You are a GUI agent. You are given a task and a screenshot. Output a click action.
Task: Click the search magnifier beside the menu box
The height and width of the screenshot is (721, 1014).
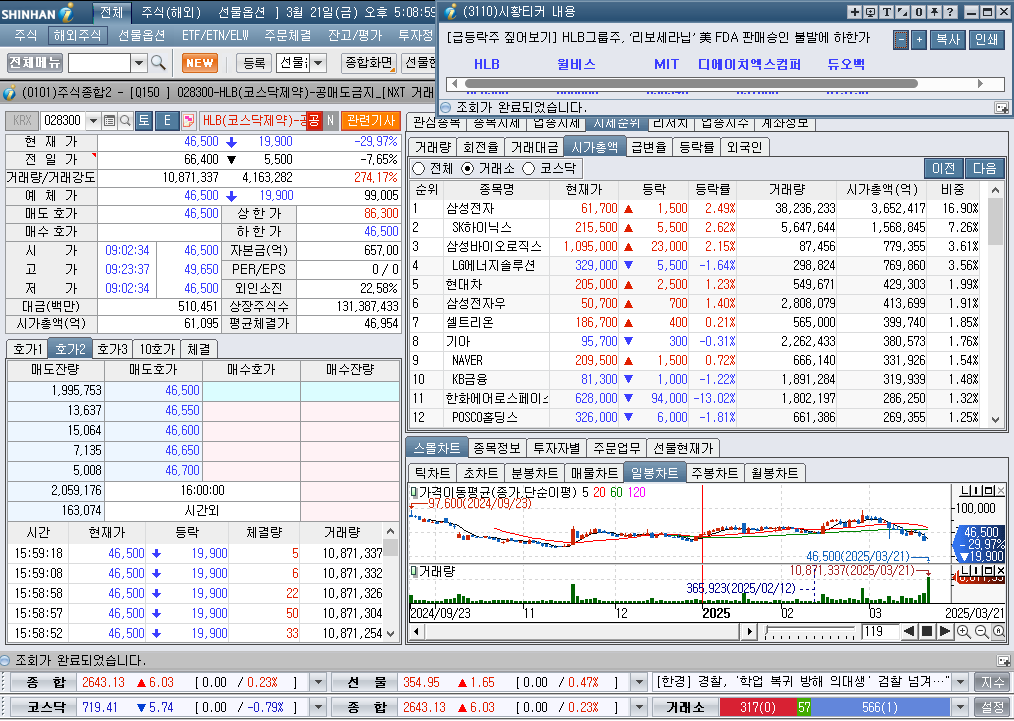point(158,63)
